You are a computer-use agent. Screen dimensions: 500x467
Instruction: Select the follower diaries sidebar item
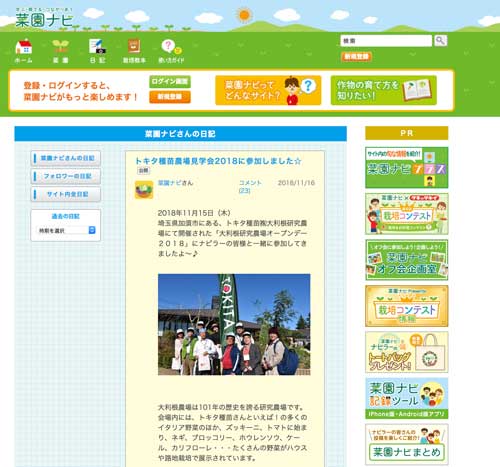point(66,176)
